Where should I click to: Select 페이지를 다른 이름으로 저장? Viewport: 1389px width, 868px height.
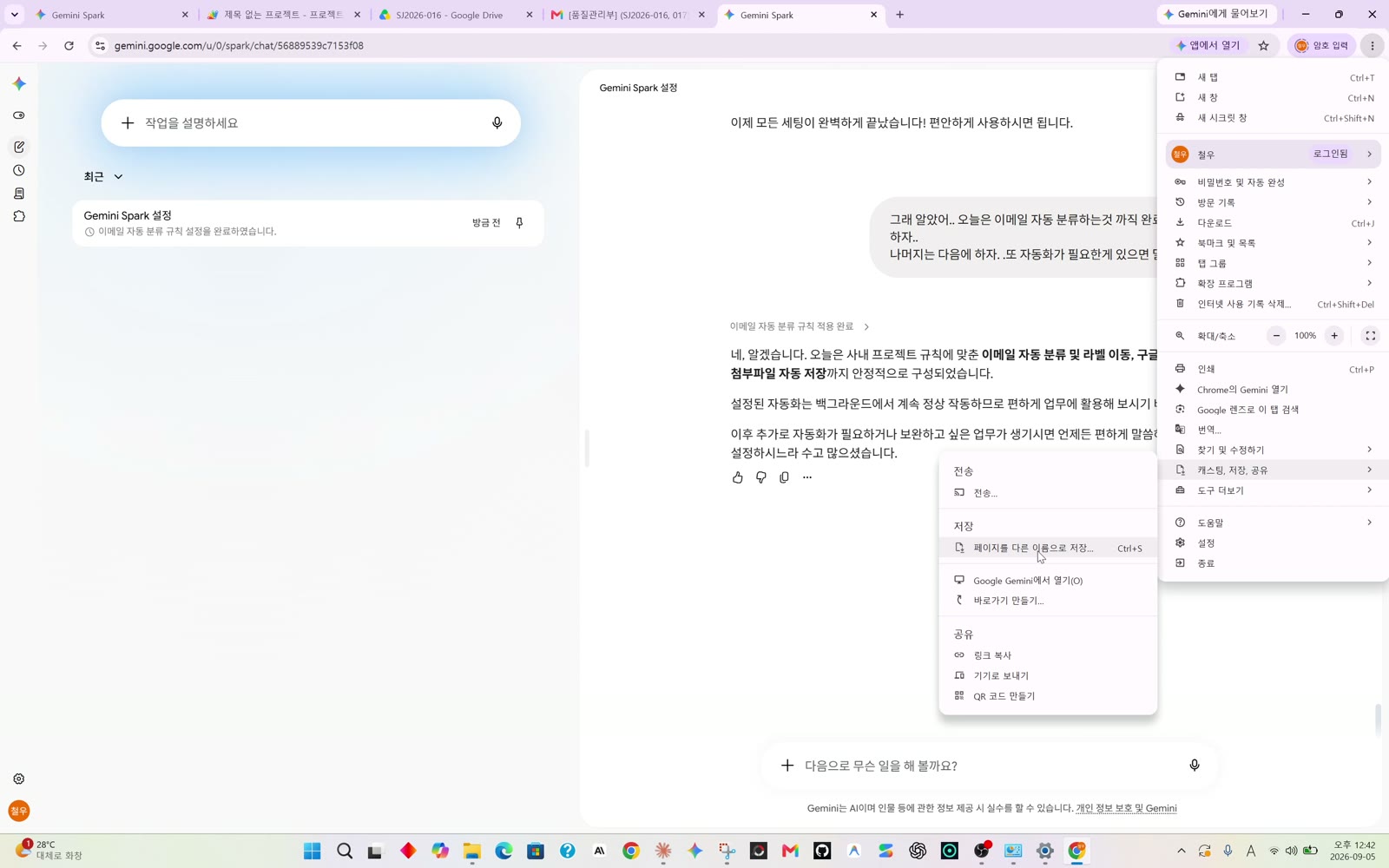(x=1048, y=548)
